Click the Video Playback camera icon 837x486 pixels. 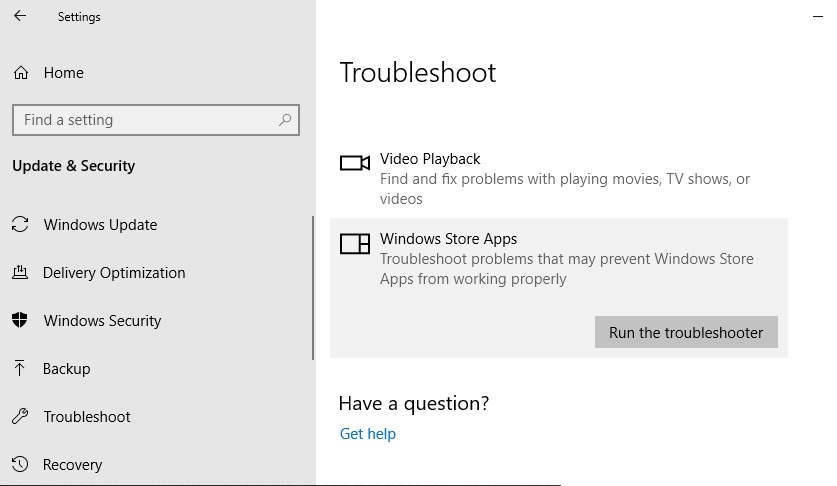355,163
